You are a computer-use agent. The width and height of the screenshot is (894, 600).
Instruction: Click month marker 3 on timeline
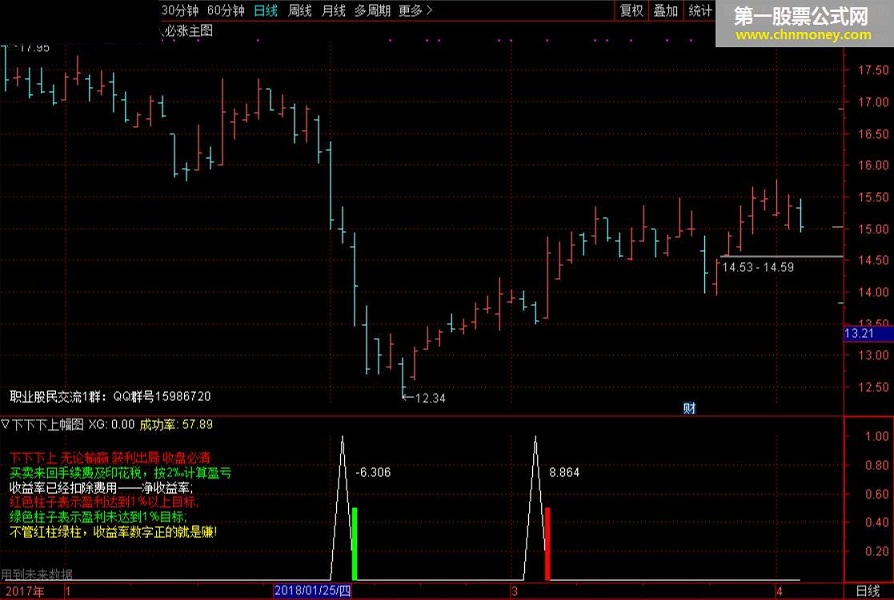coord(514,591)
